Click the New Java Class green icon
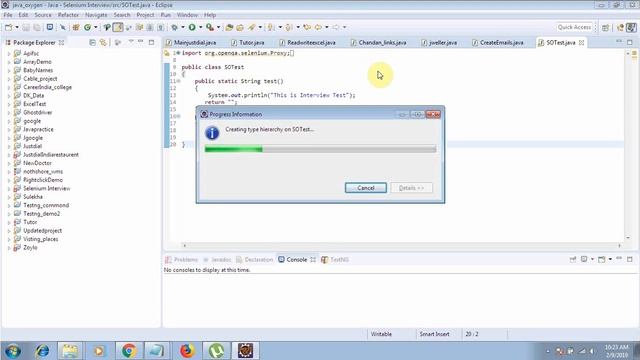Image resolution: width=640 pixels, height=360 pixels. [x=87, y=27]
